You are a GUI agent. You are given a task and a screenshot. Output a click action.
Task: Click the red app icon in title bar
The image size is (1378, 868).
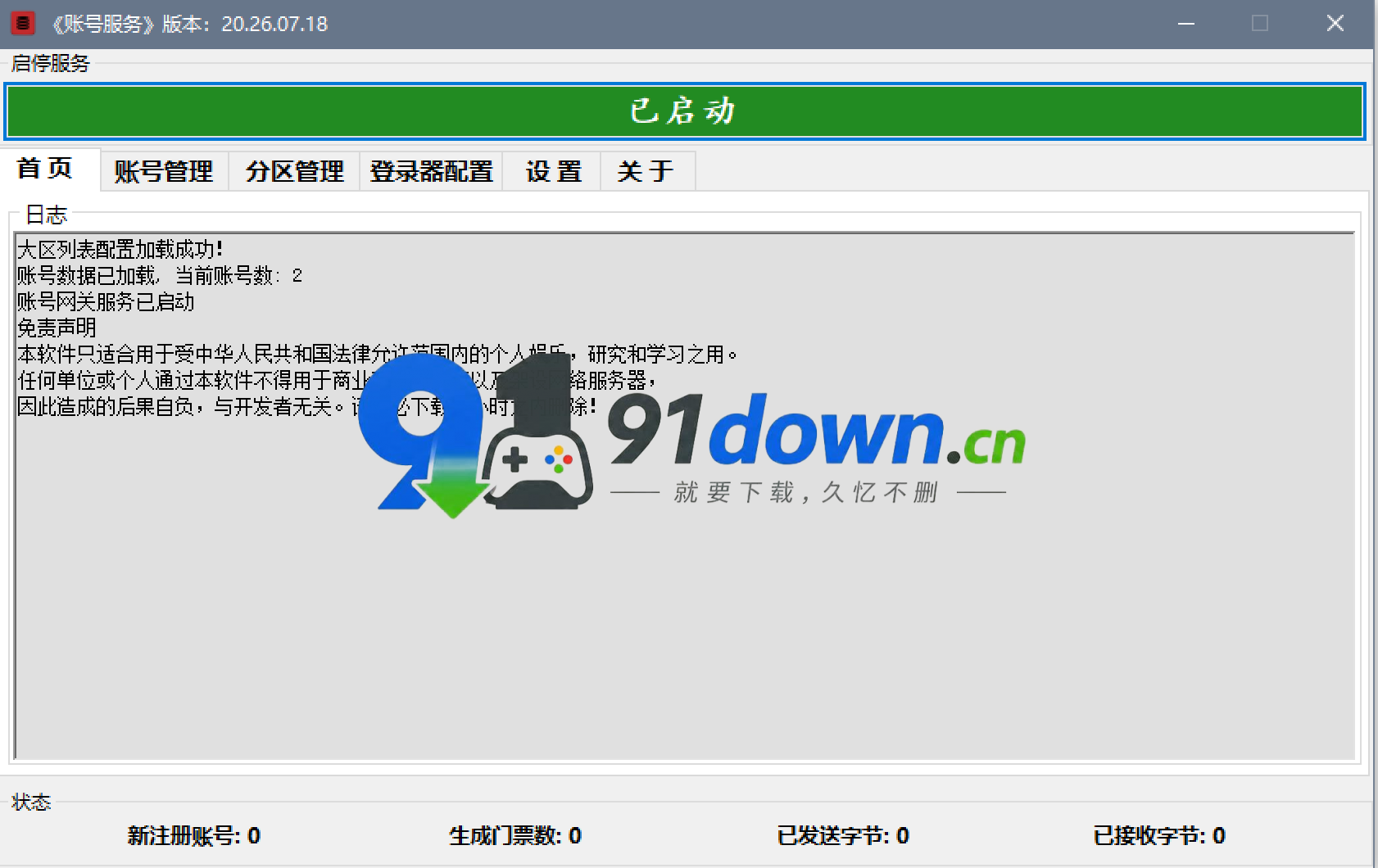pos(23,23)
